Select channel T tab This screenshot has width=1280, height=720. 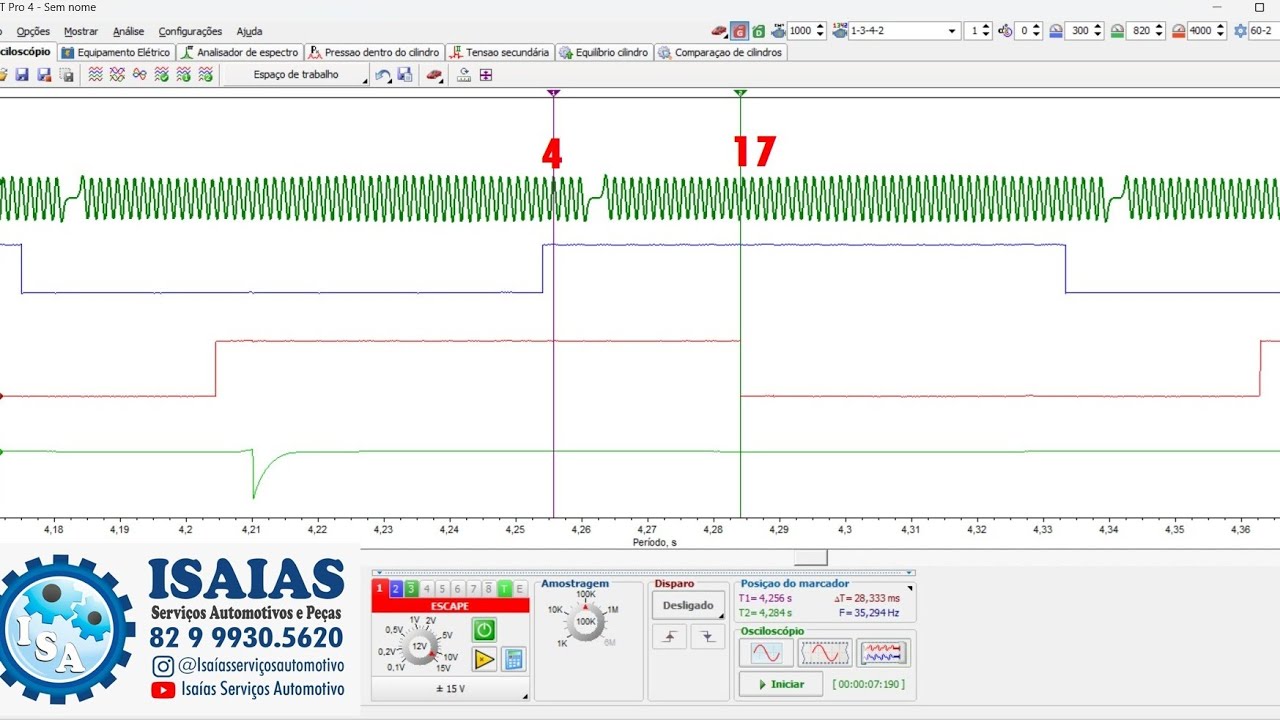tap(505, 589)
